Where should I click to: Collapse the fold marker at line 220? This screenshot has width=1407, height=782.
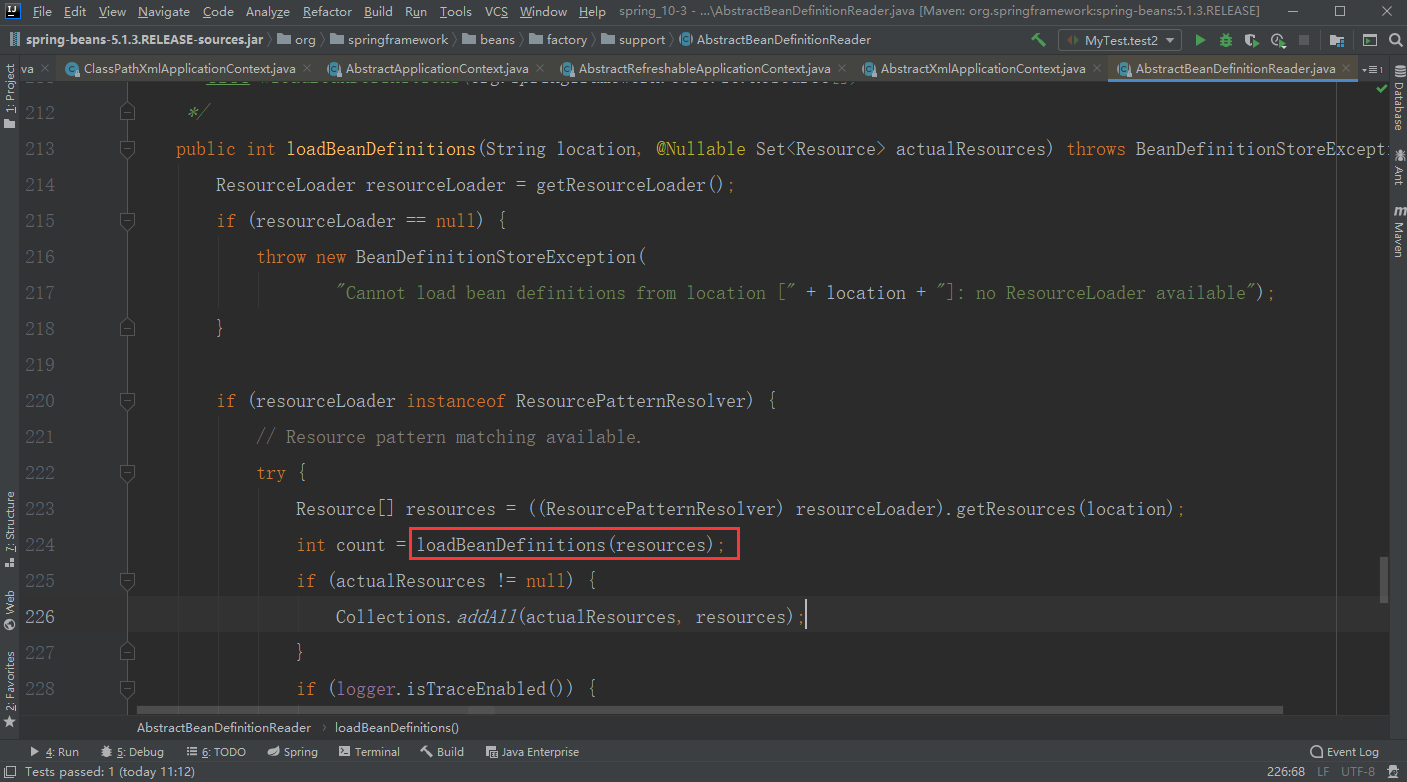pos(127,401)
